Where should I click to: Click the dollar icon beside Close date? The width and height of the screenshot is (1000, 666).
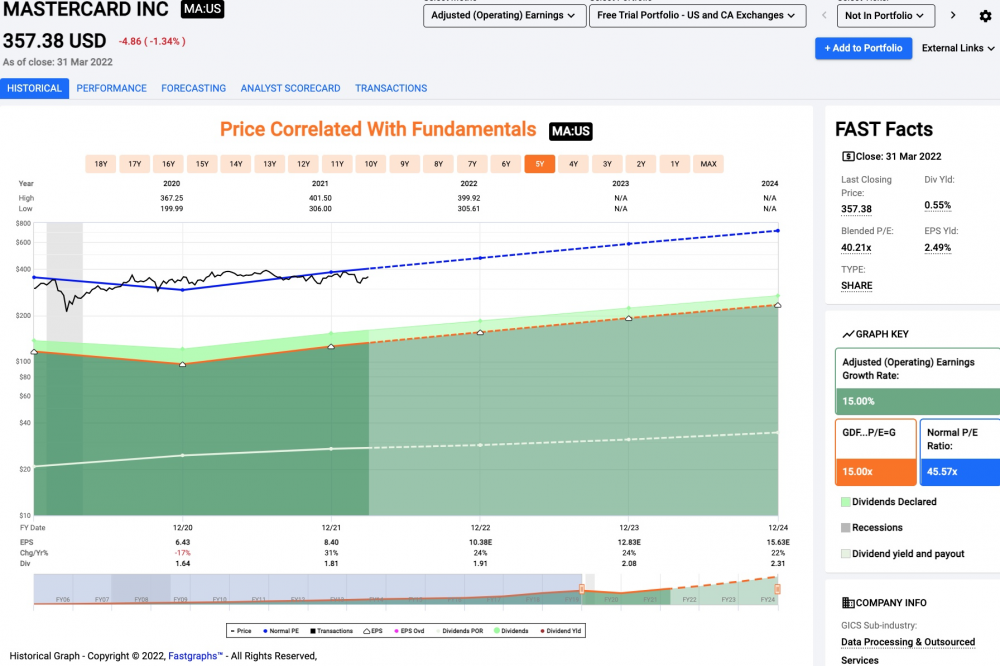tap(848, 156)
